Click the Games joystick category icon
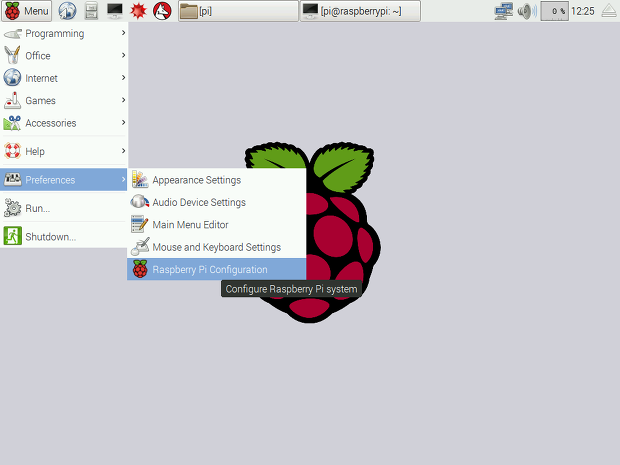 (12, 100)
